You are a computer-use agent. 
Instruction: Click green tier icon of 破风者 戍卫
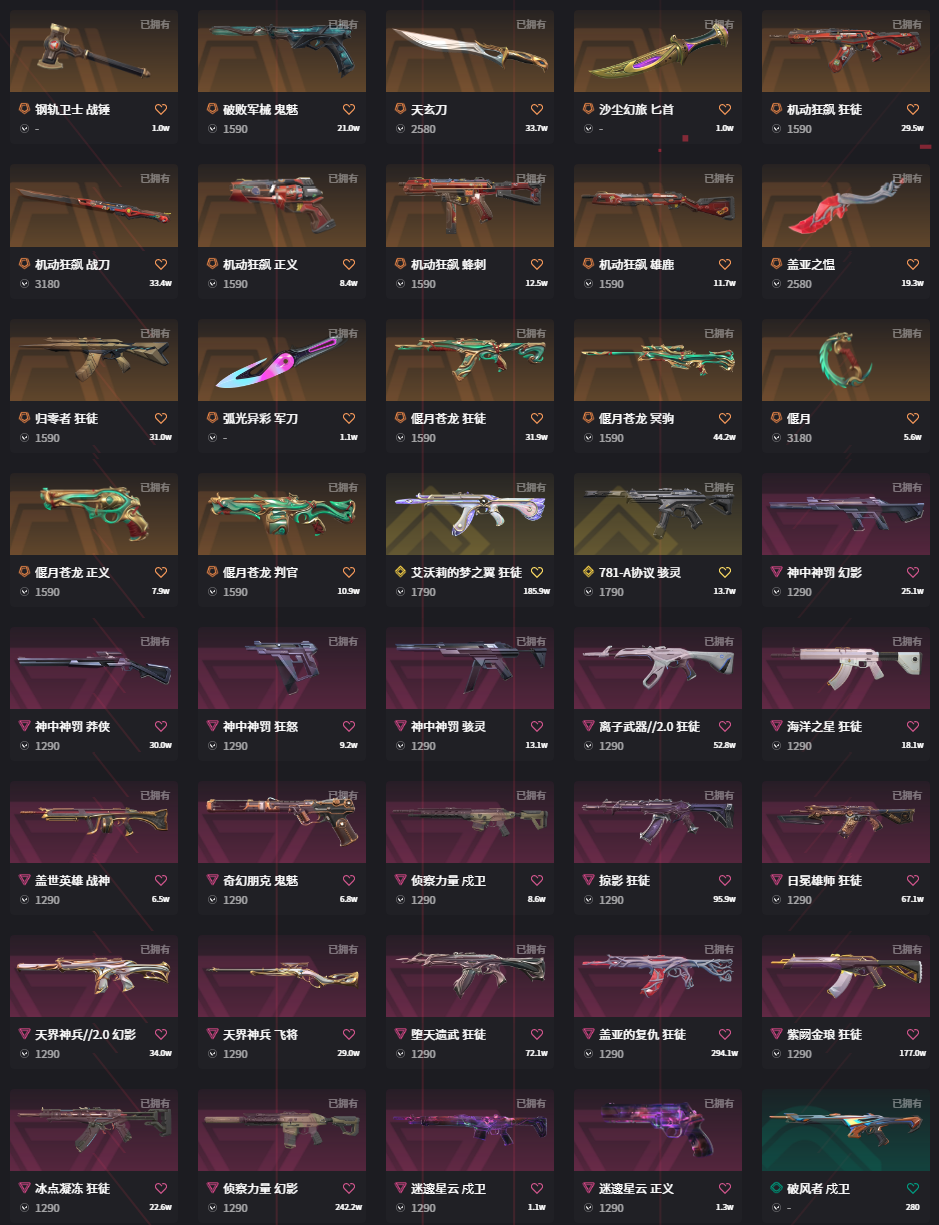coord(777,1188)
